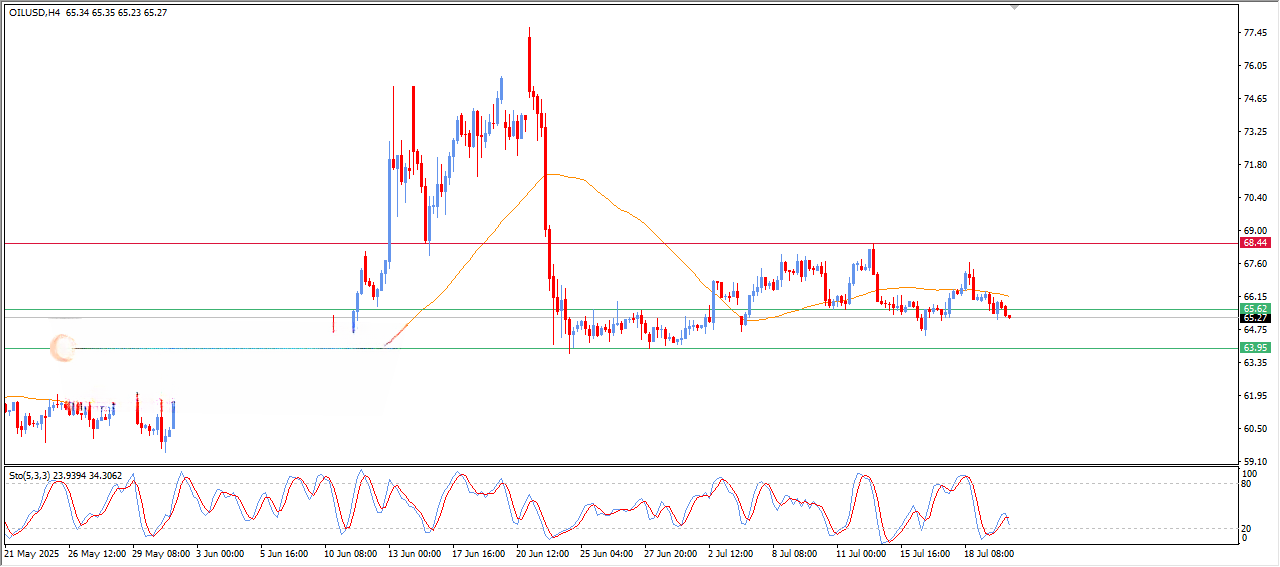1280x567 pixels.
Task: Click the 76.05 price scale label
Action: (x=1256, y=66)
